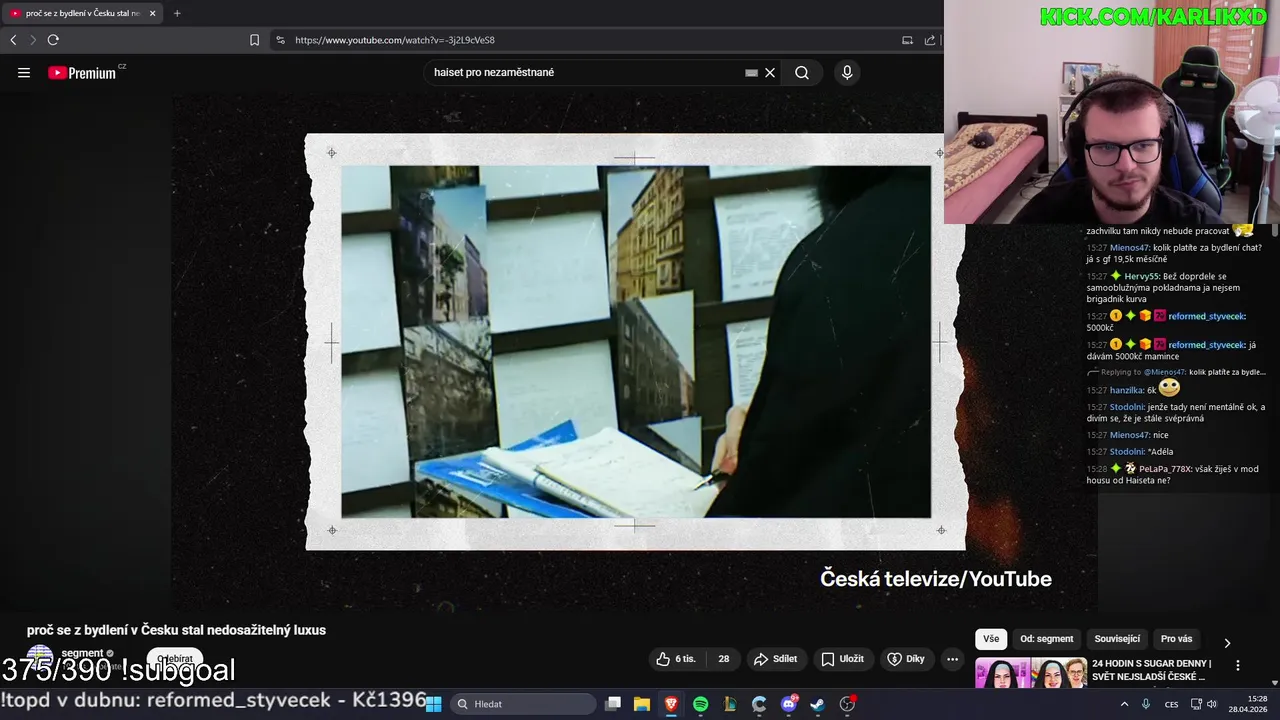Open Discord from the taskbar
This screenshot has height=720, width=1280.
pos(789,704)
